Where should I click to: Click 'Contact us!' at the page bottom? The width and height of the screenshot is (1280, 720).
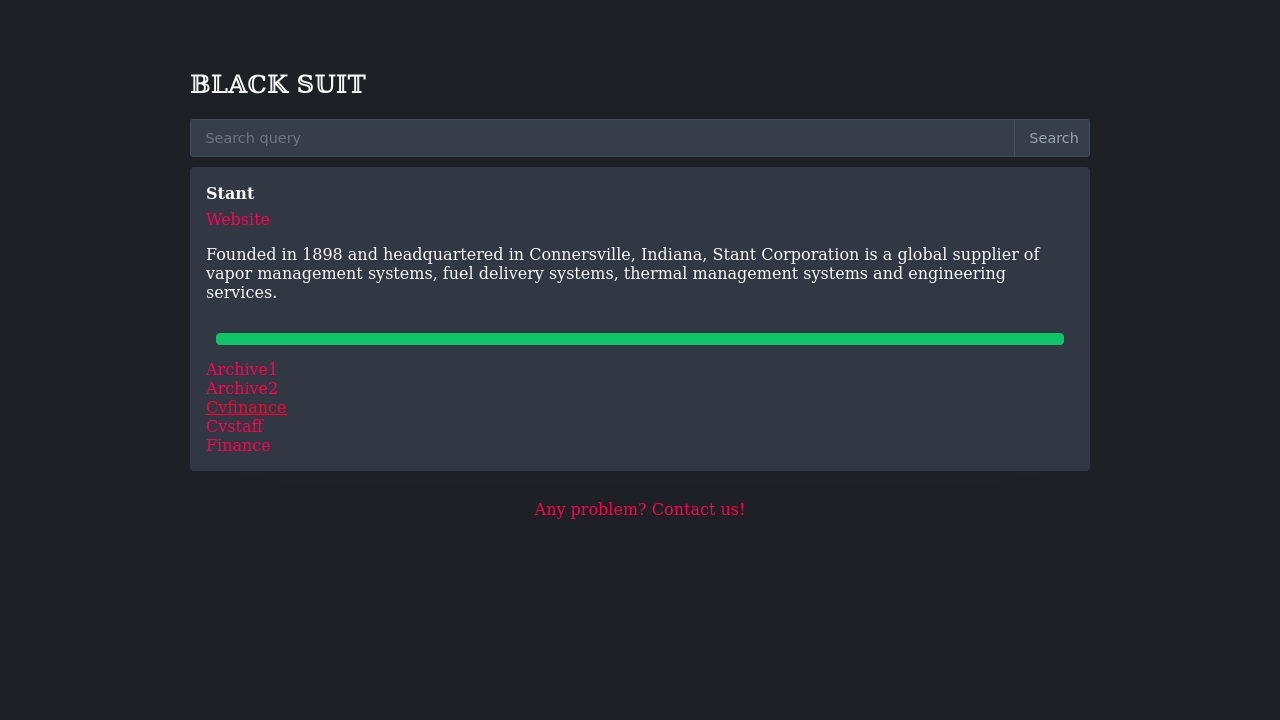[699, 509]
